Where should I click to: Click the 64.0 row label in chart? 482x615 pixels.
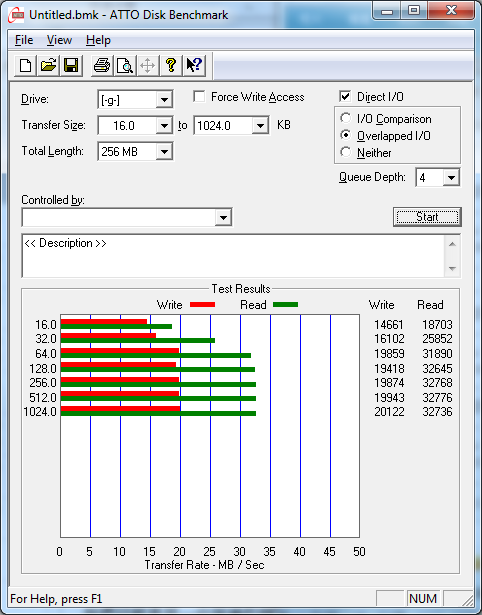pos(46,354)
